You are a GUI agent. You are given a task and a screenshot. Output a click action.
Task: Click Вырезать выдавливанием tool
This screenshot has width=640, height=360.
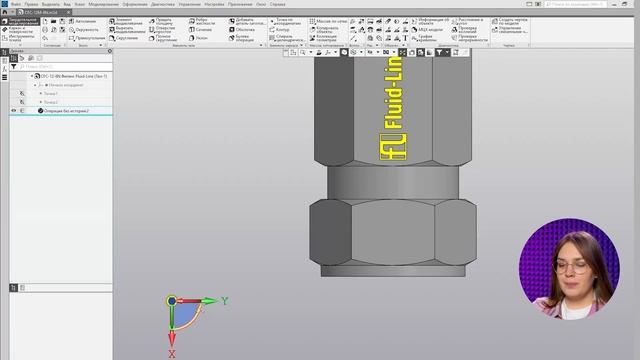[x=127, y=30]
